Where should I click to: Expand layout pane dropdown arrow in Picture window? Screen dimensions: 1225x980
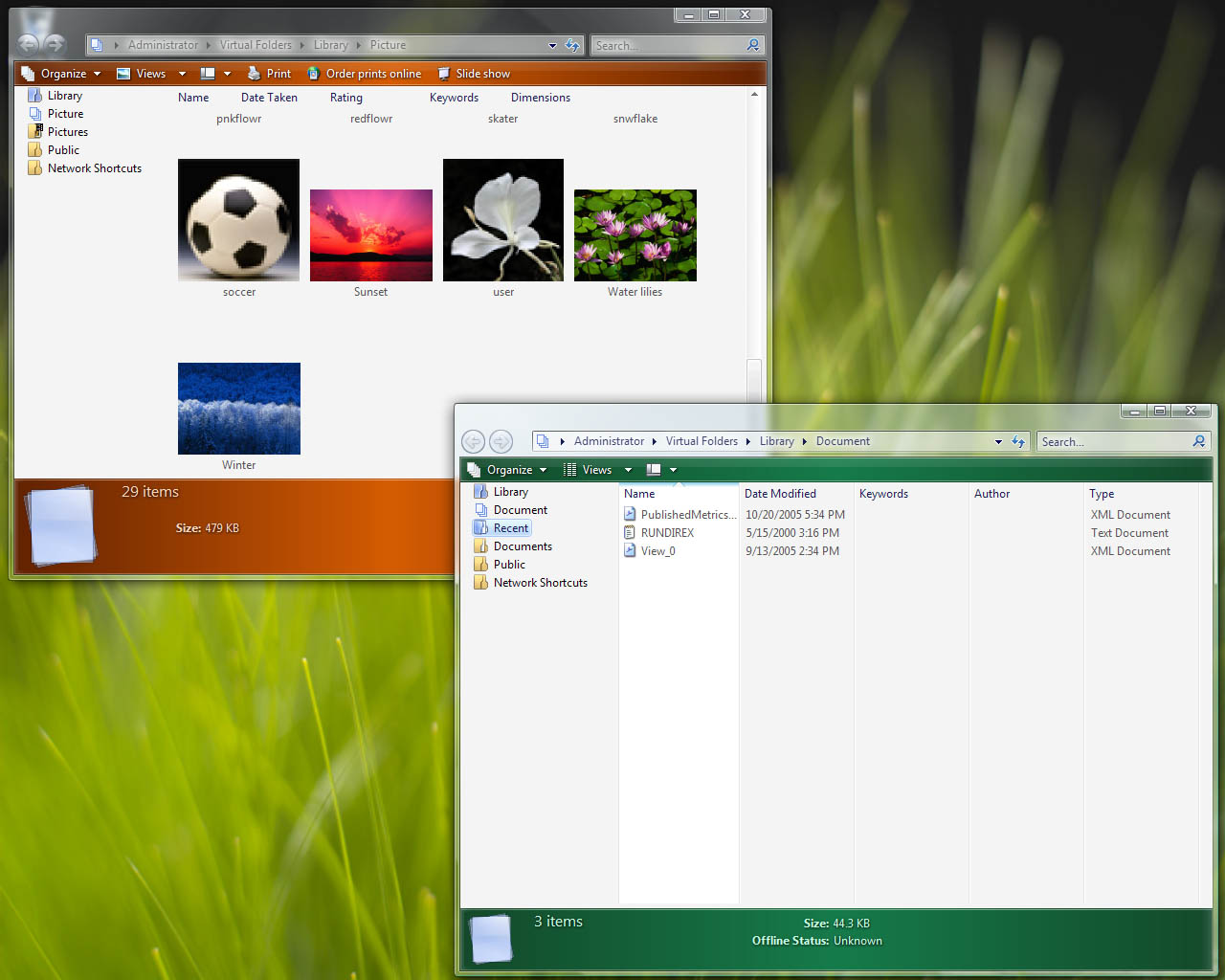227,74
